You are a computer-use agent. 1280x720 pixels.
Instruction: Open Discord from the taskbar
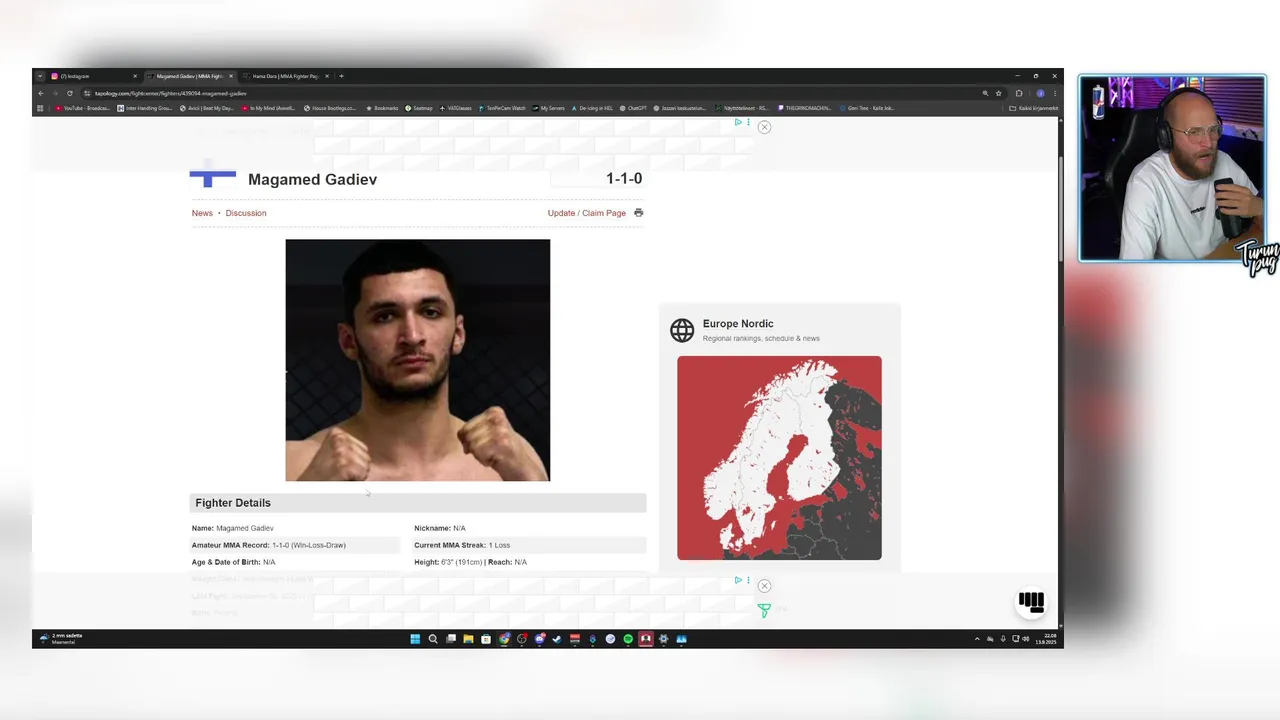(x=539, y=639)
